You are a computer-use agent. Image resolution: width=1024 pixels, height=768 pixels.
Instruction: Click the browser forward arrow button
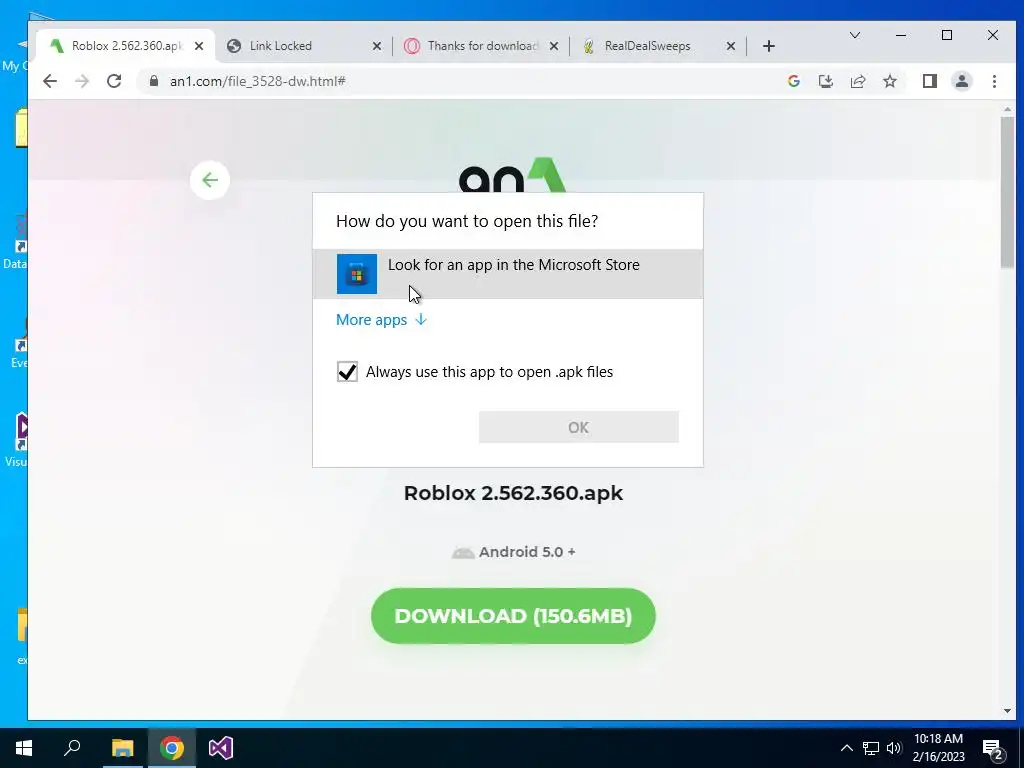[x=82, y=81]
